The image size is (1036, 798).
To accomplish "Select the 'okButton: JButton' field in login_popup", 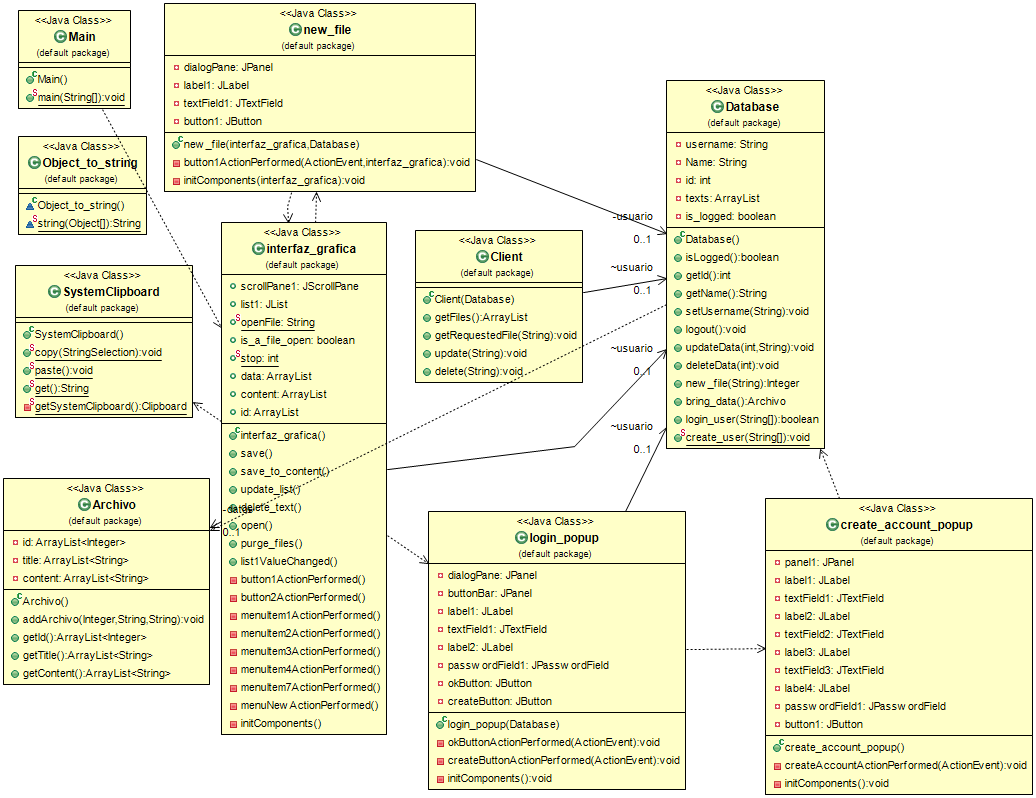I will coord(490,684).
